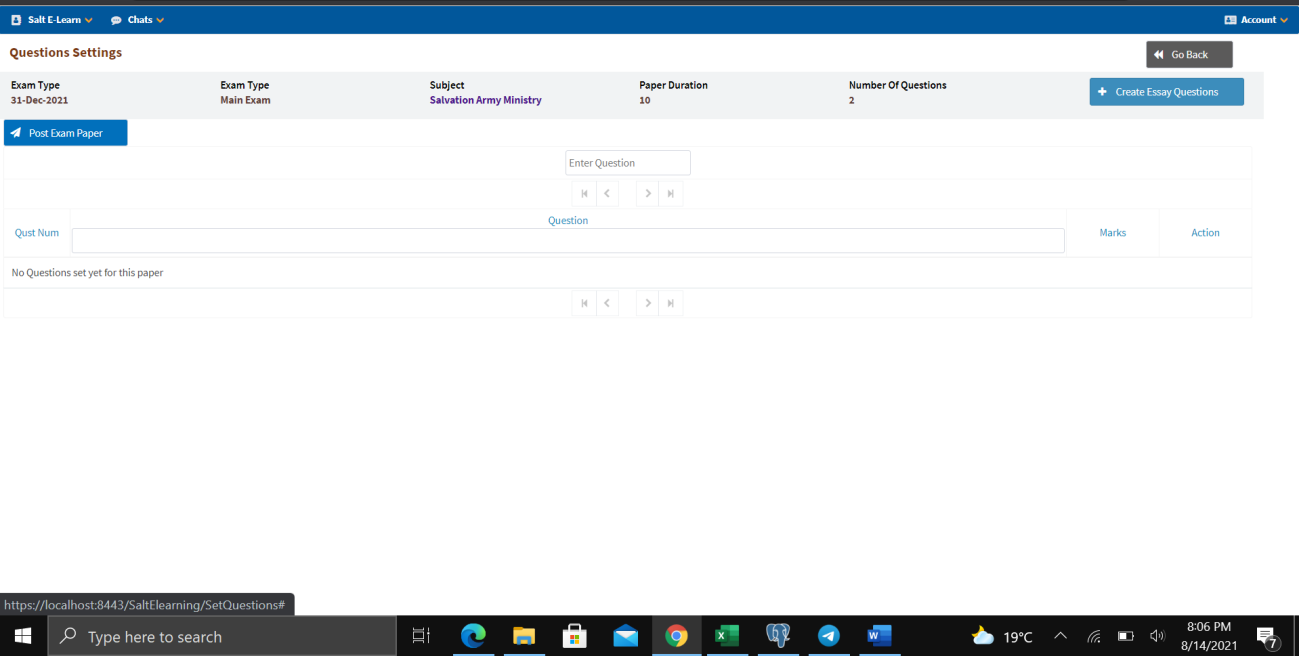Click next page arrow in top paginator
Screen dimensions: 1299x656
coord(648,194)
